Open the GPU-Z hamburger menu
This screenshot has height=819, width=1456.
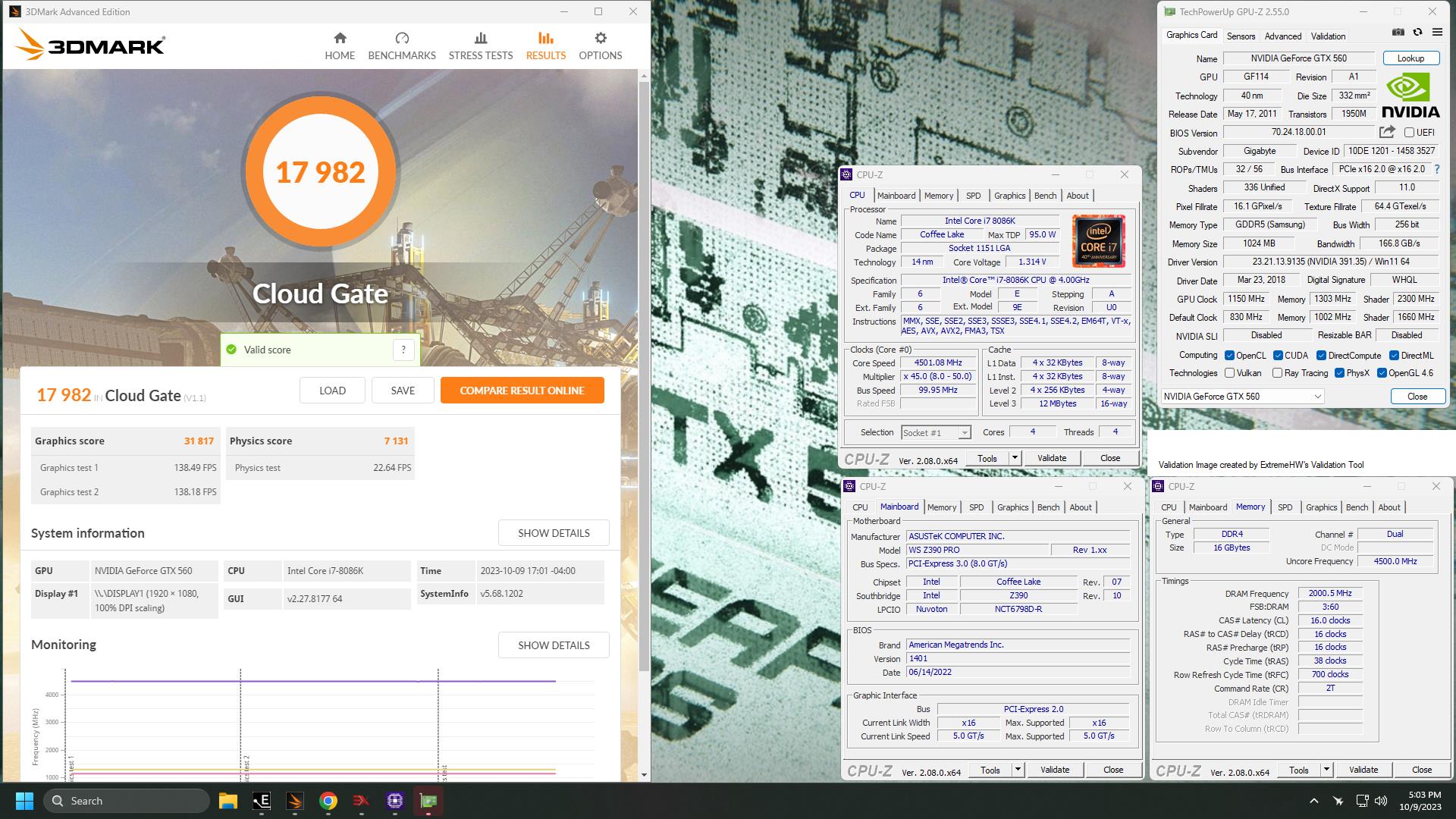(1437, 32)
